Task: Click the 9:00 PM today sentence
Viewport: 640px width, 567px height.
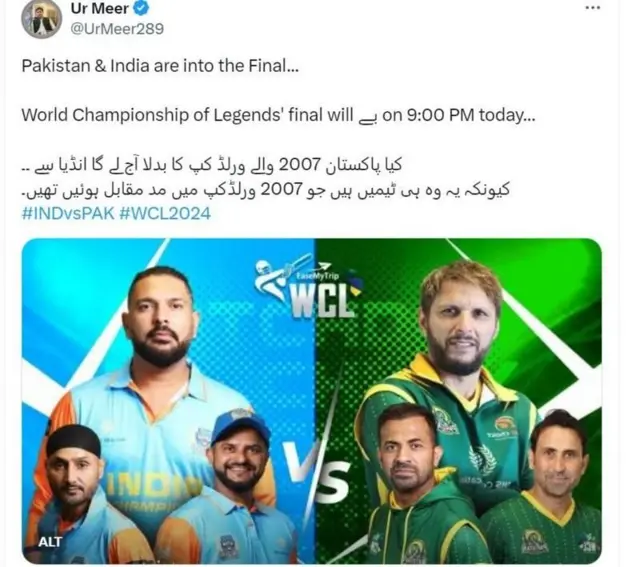Action: pyautogui.click(x=278, y=116)
